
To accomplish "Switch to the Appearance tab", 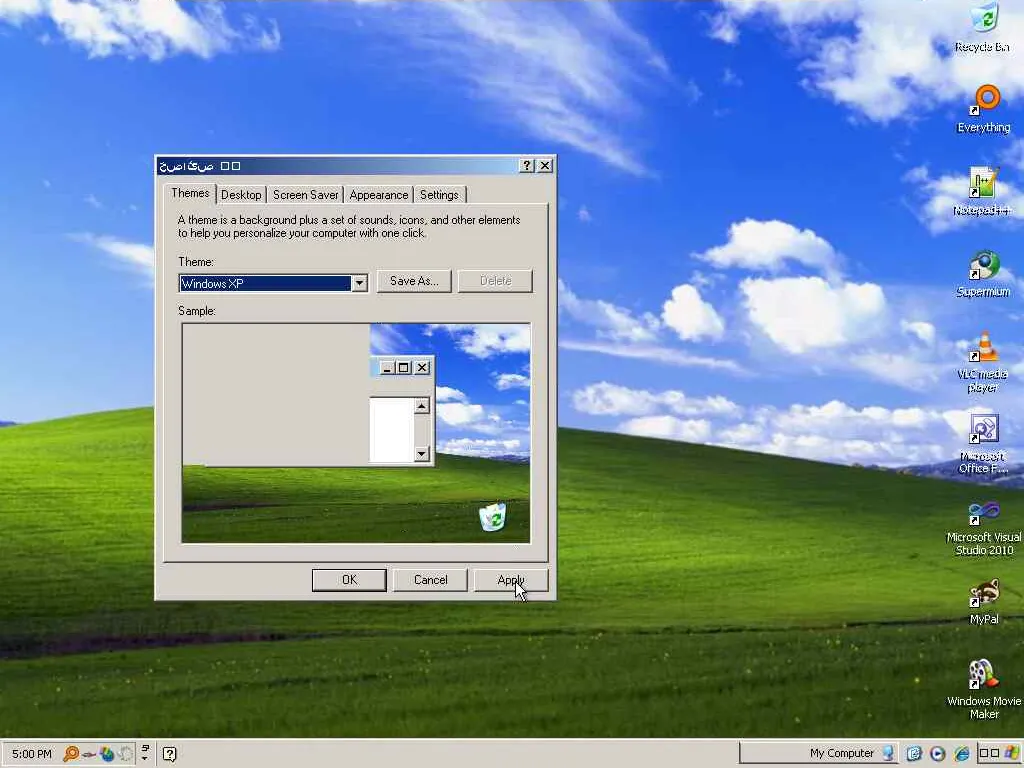I will [379, 195].
